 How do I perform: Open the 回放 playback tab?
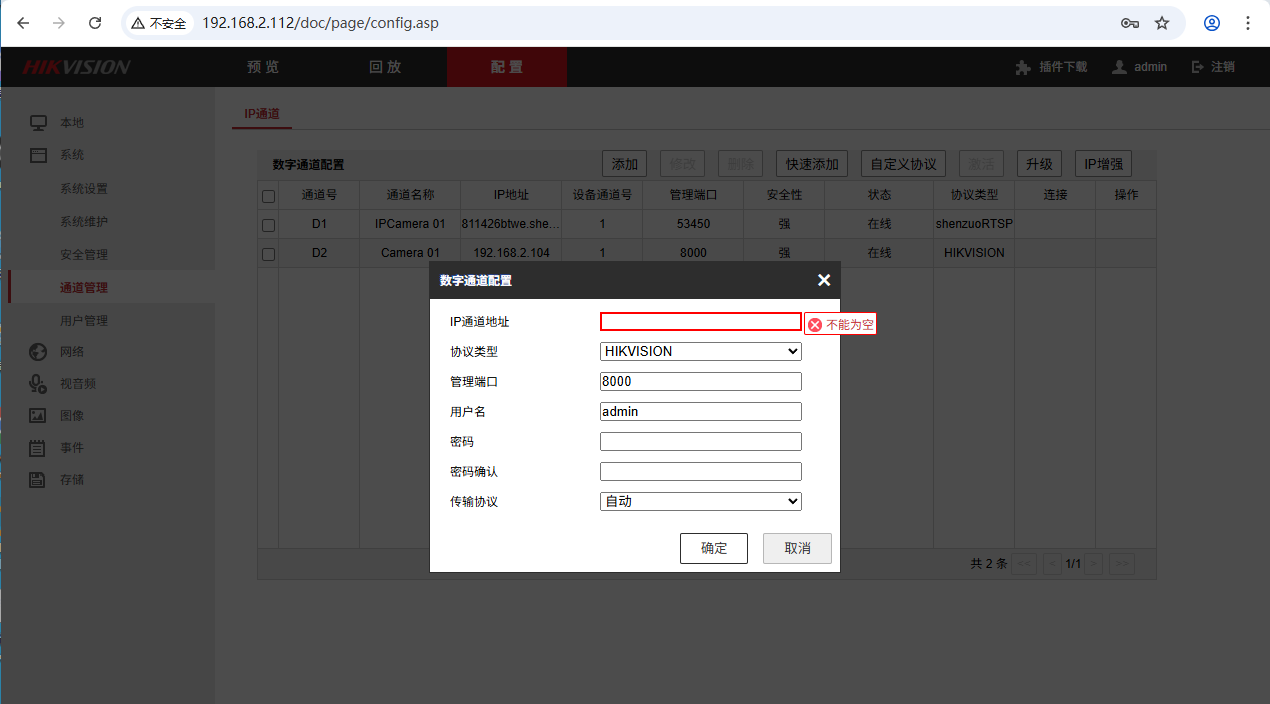coord(385,67)
